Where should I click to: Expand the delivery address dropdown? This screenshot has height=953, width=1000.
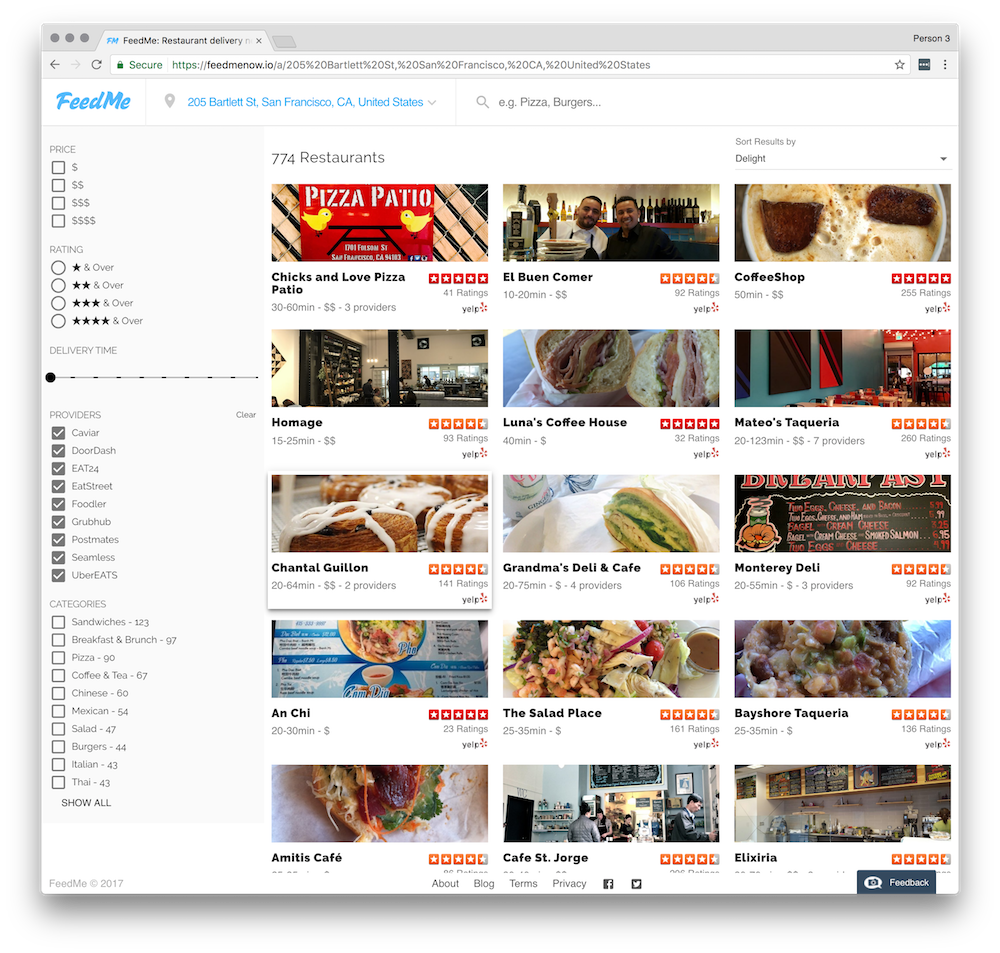tap(432, 102)
